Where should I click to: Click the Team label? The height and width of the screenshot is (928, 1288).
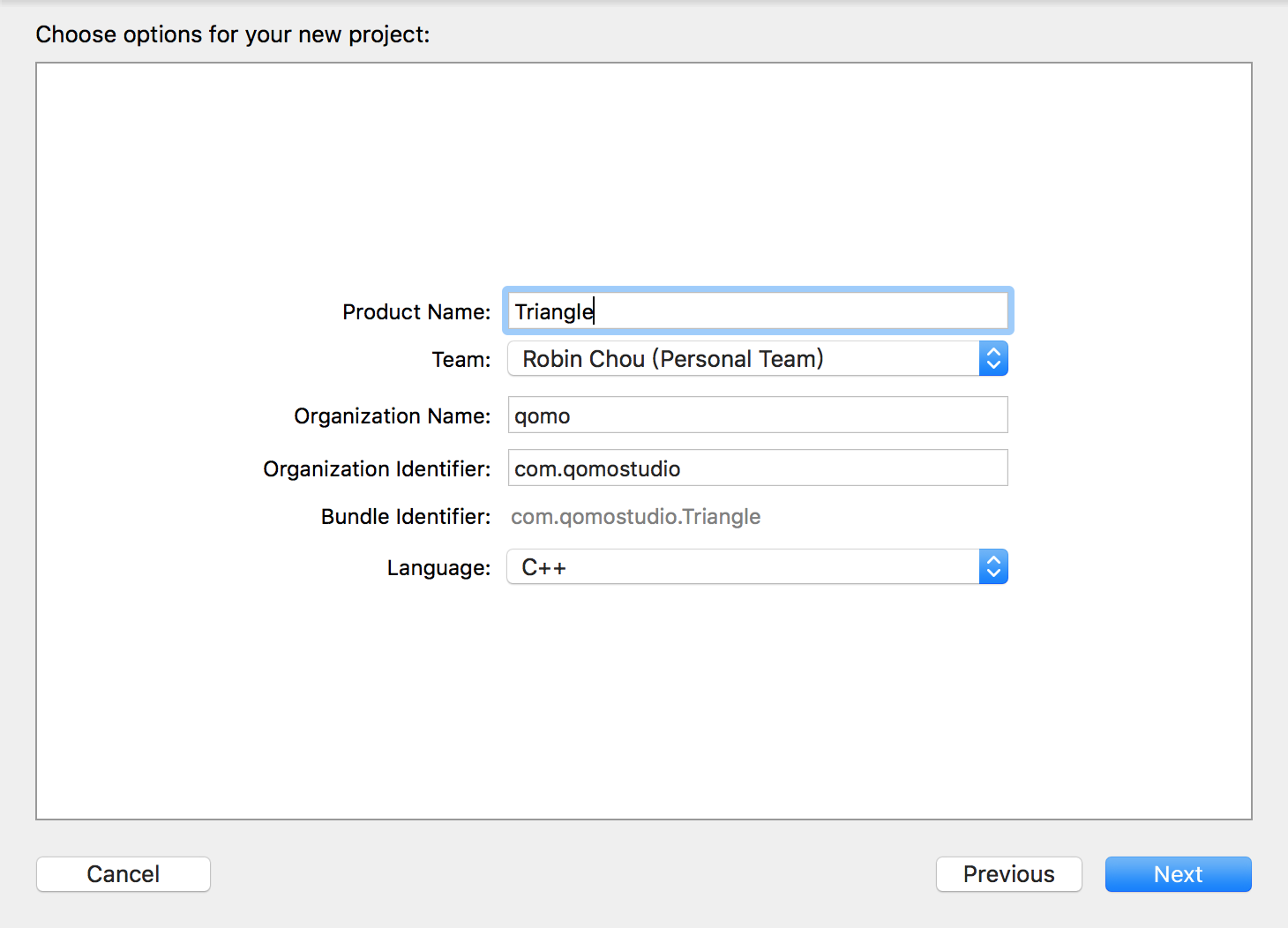tap(461, 360)
